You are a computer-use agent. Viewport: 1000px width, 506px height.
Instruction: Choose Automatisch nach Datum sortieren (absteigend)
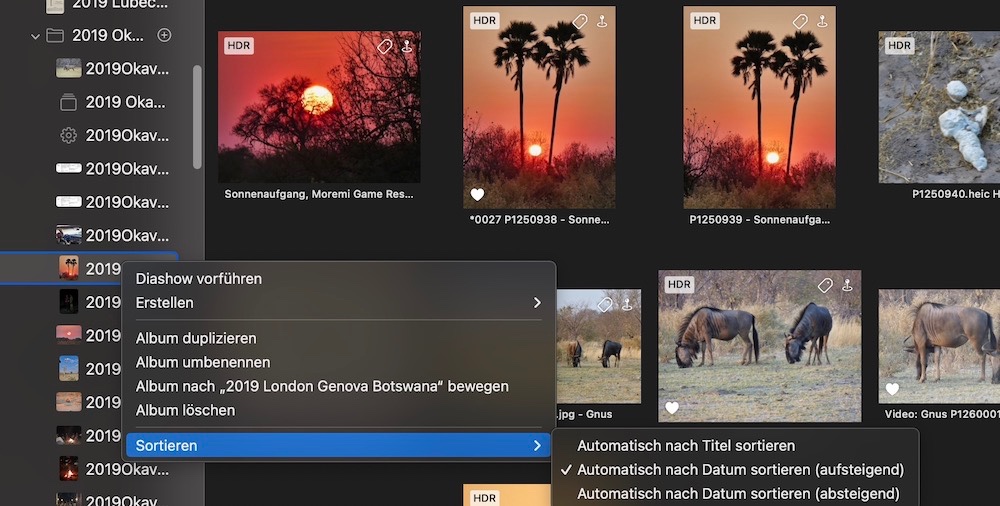tap(738, 493)
